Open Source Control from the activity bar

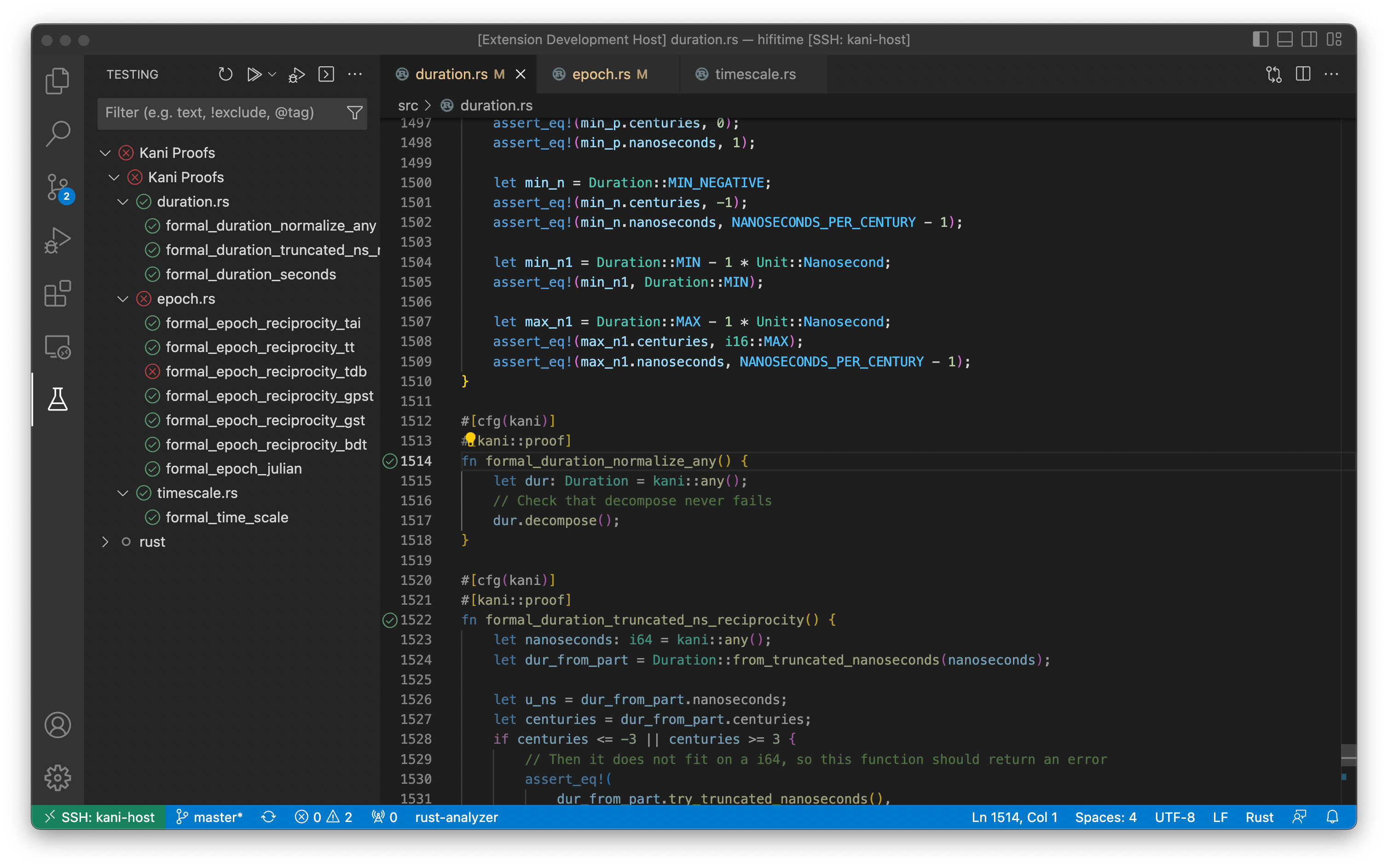click(58, 187)
